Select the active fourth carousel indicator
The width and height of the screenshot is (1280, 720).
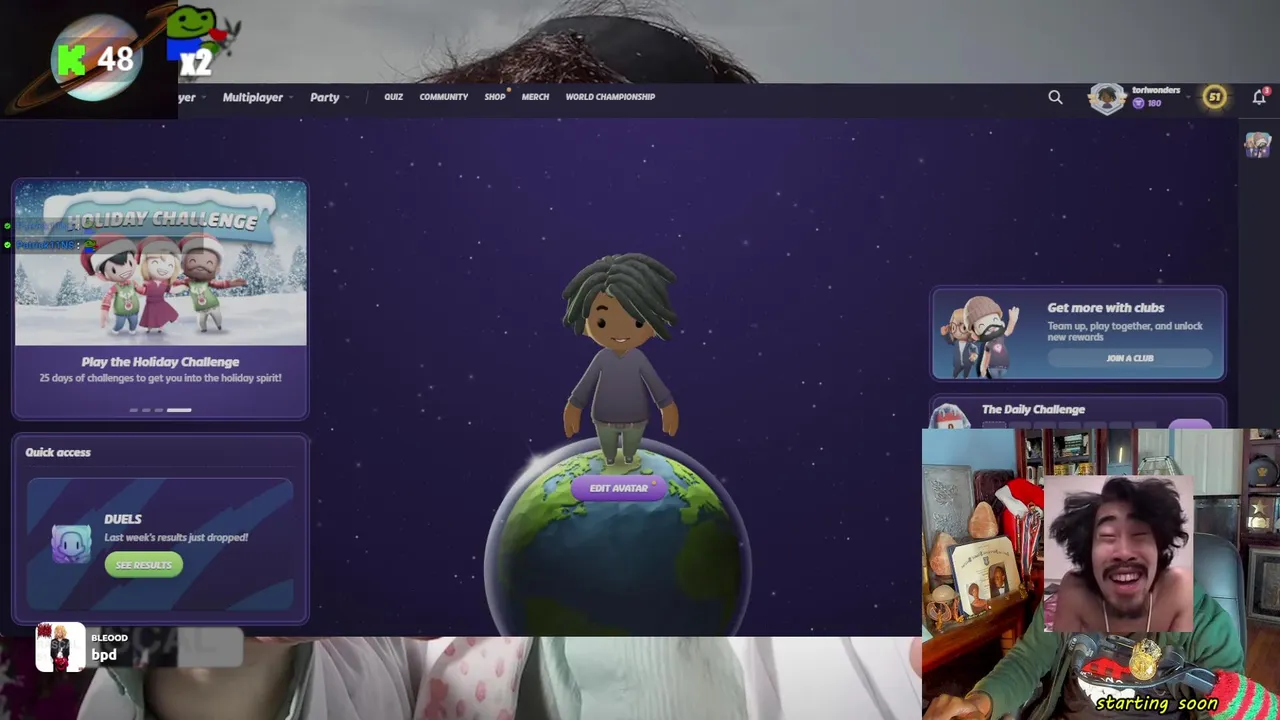coord(178,410)
